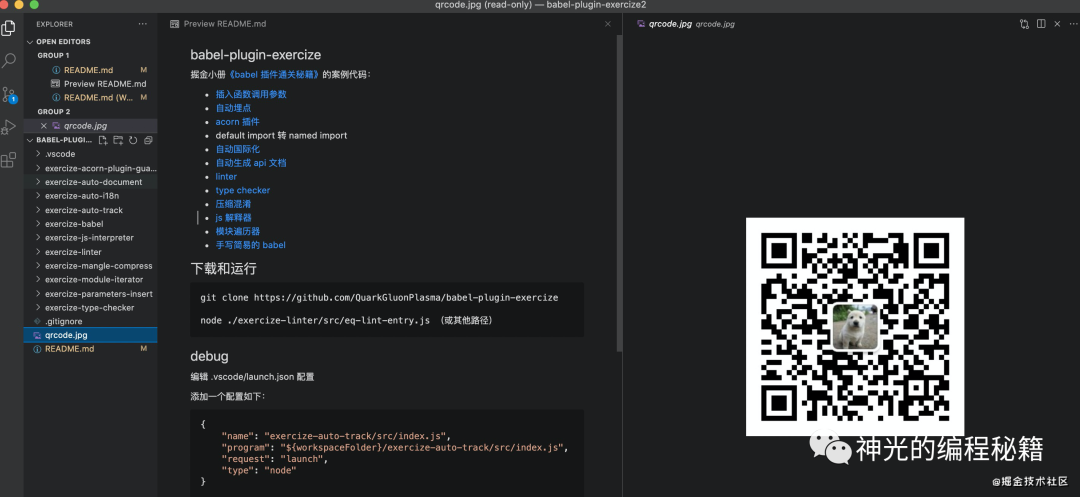Click README.md info icon in file tree
This screenshot has height=497, width=1080.
tap(38, 349)
